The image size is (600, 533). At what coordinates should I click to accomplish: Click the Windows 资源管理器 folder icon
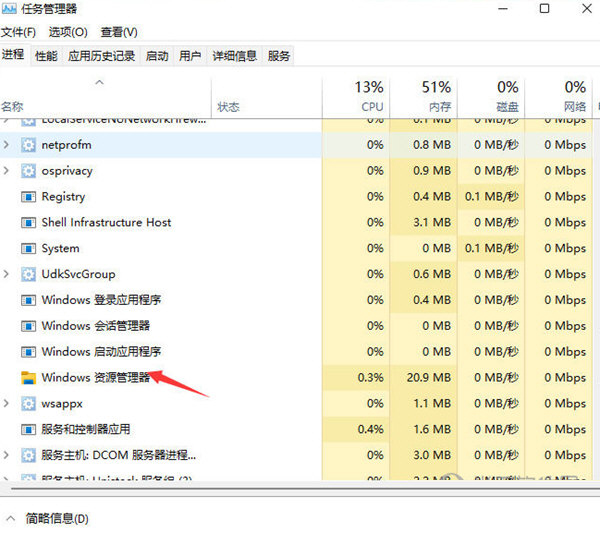coord(28,378)
